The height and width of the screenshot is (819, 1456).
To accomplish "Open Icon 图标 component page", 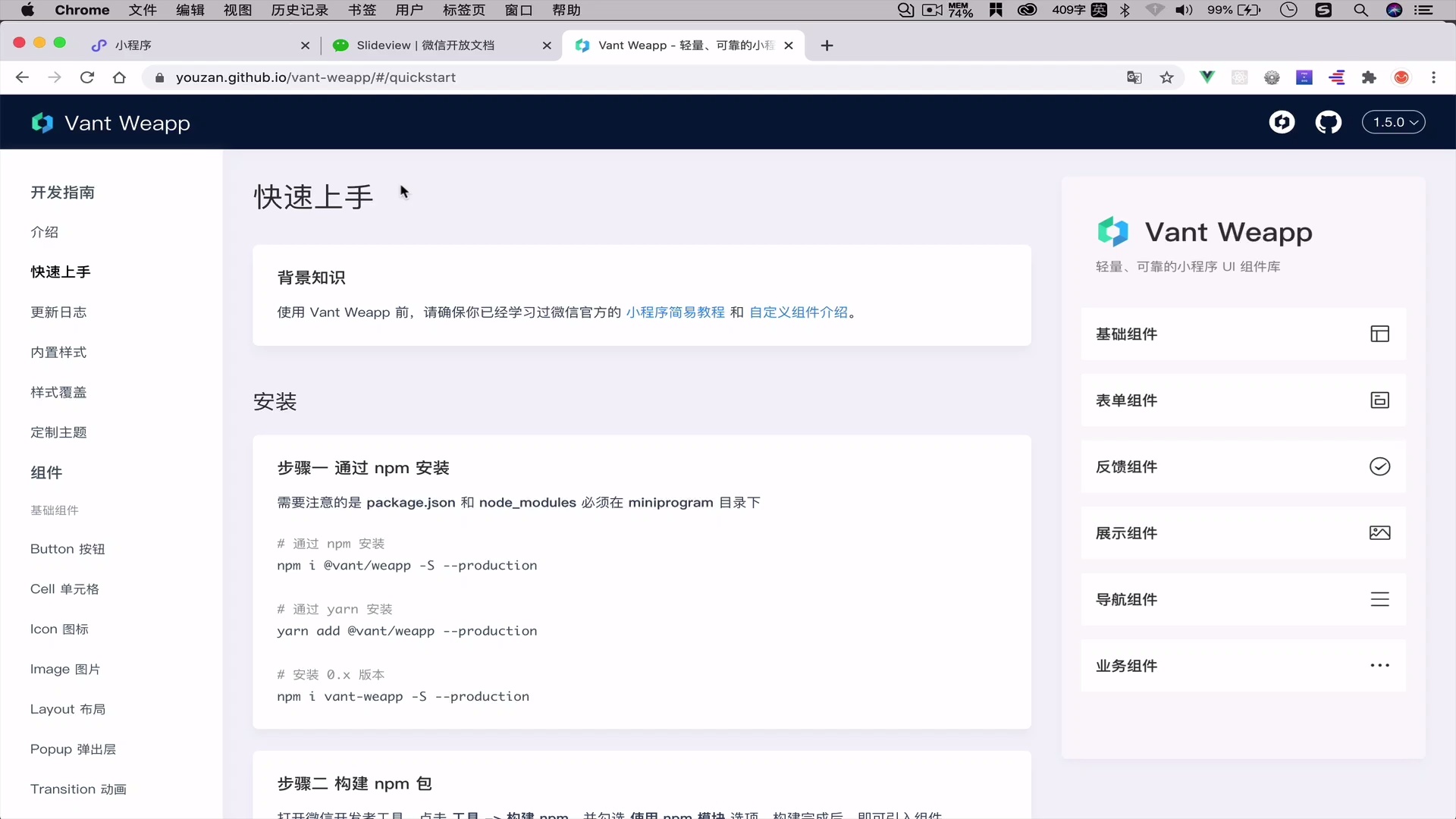I will click(59, 629).
